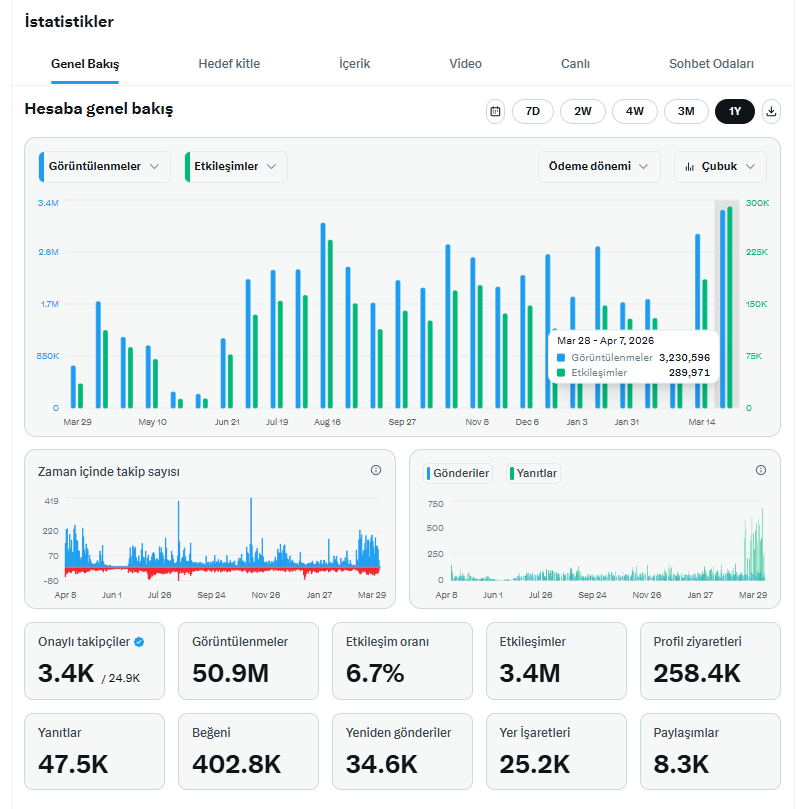Open the Etkileşimler metric dropdown

coord(236,167)
